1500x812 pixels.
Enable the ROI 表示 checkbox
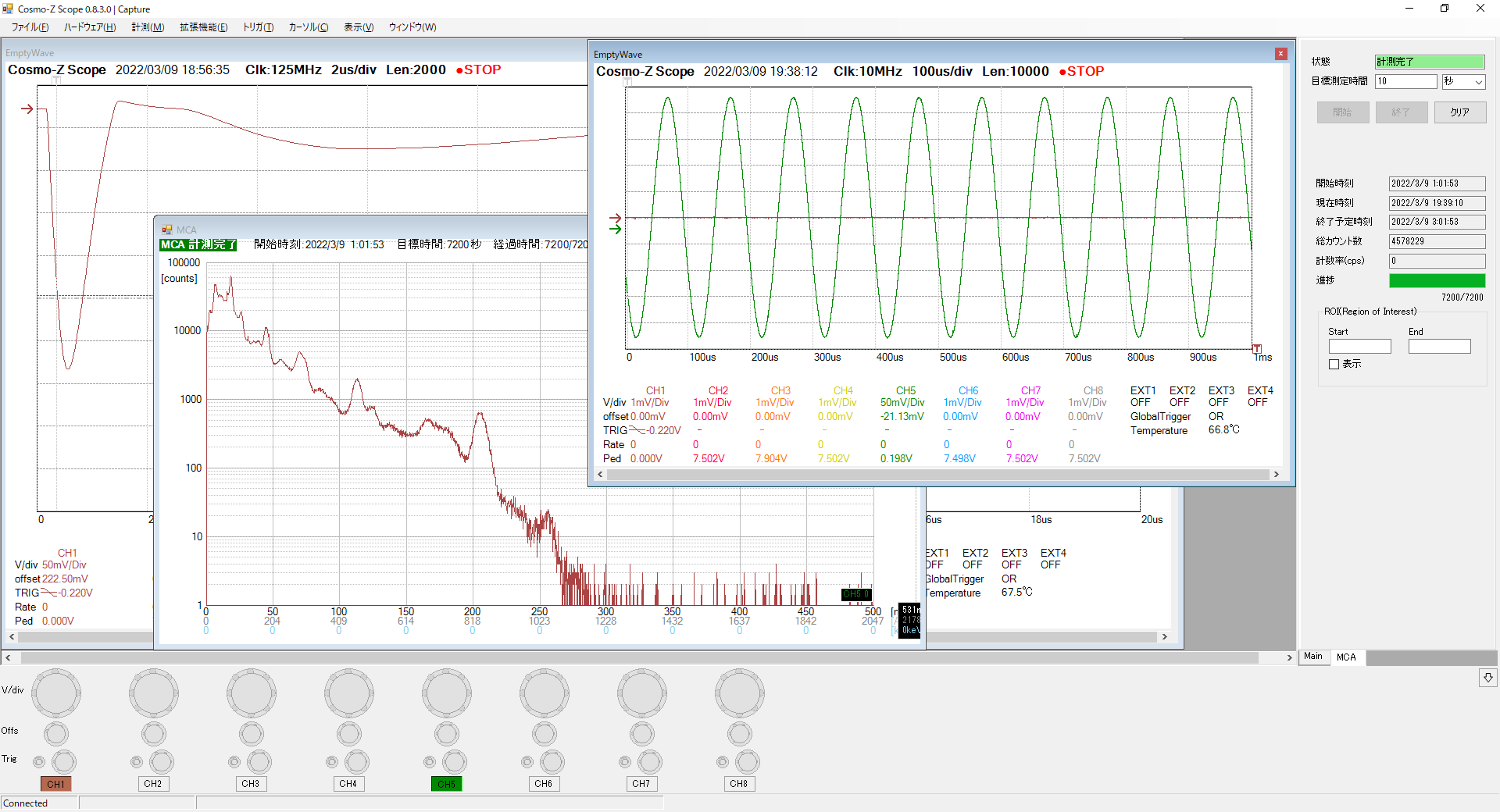pos(1334,365)
